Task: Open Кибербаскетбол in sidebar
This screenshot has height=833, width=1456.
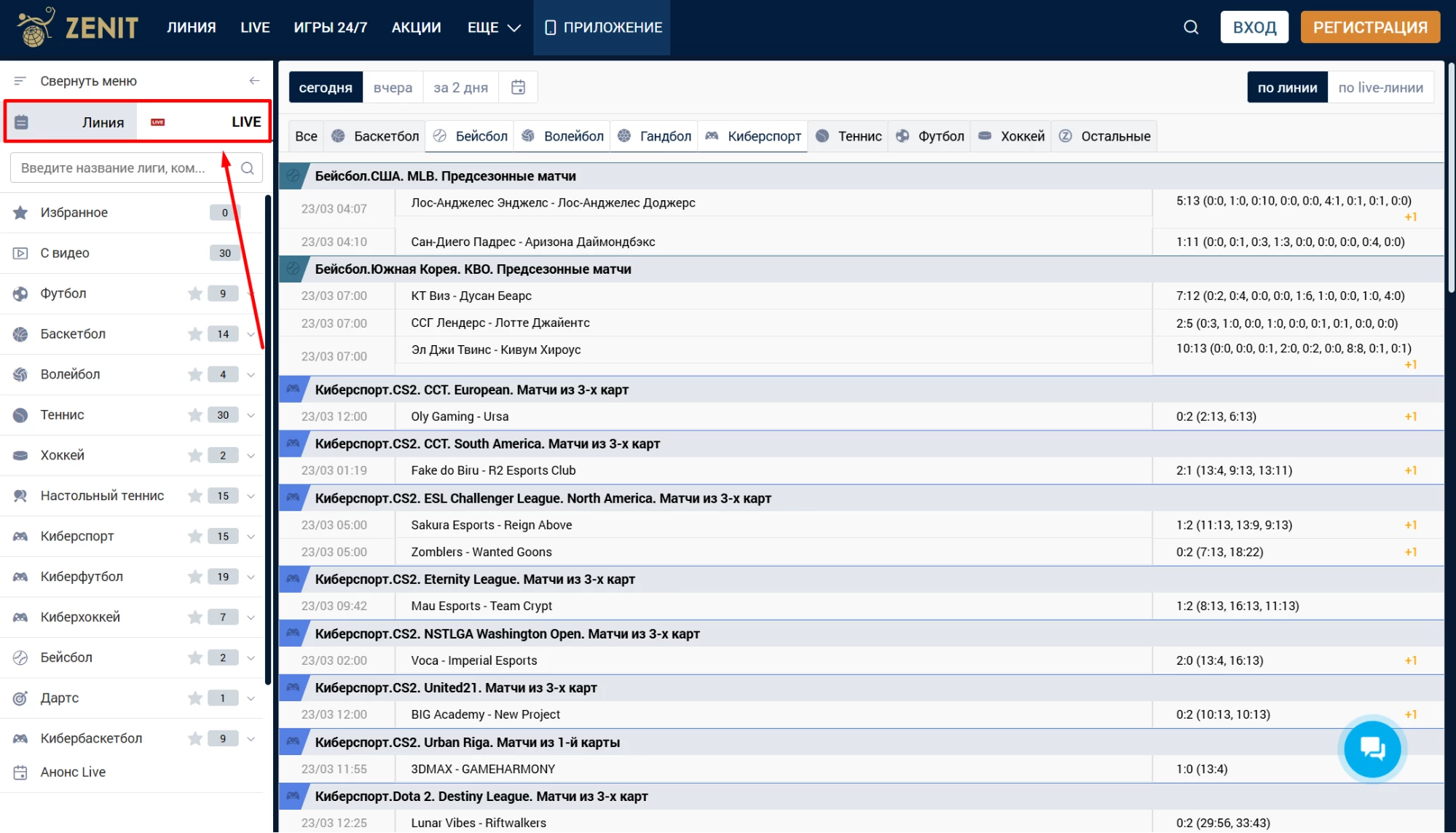Action: (x=91, y=738)
